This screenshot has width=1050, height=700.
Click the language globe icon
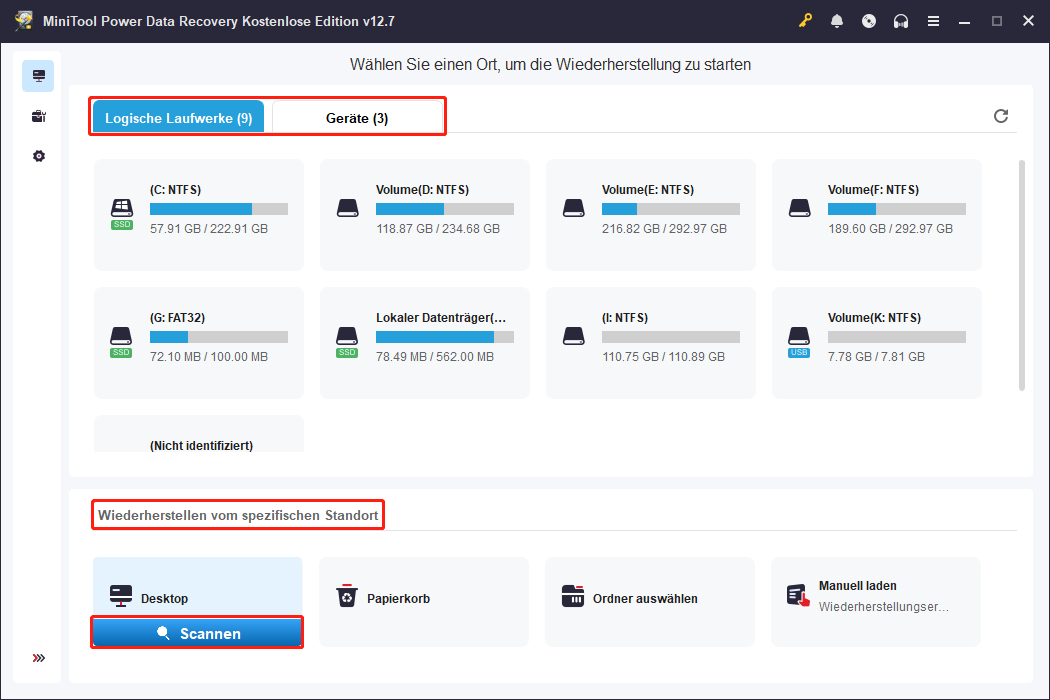pos(869,20)
